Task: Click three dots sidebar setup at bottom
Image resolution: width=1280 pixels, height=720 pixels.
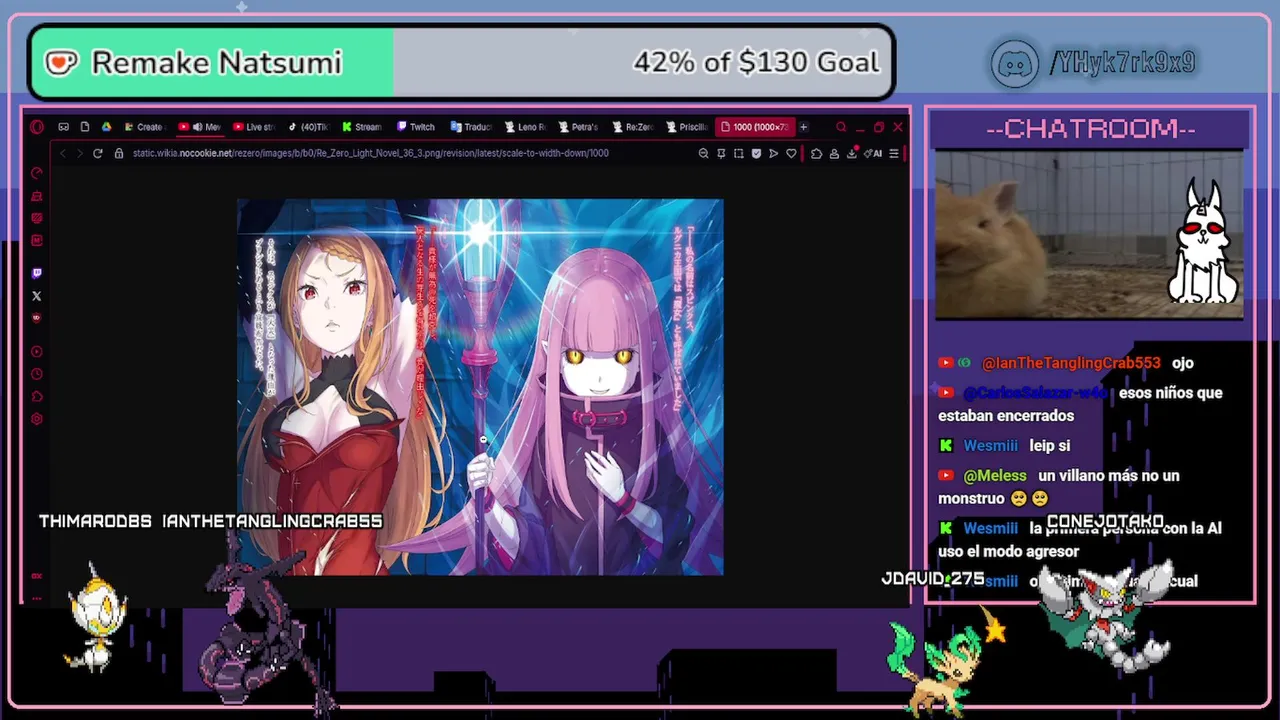Action: tap(37, 598)
